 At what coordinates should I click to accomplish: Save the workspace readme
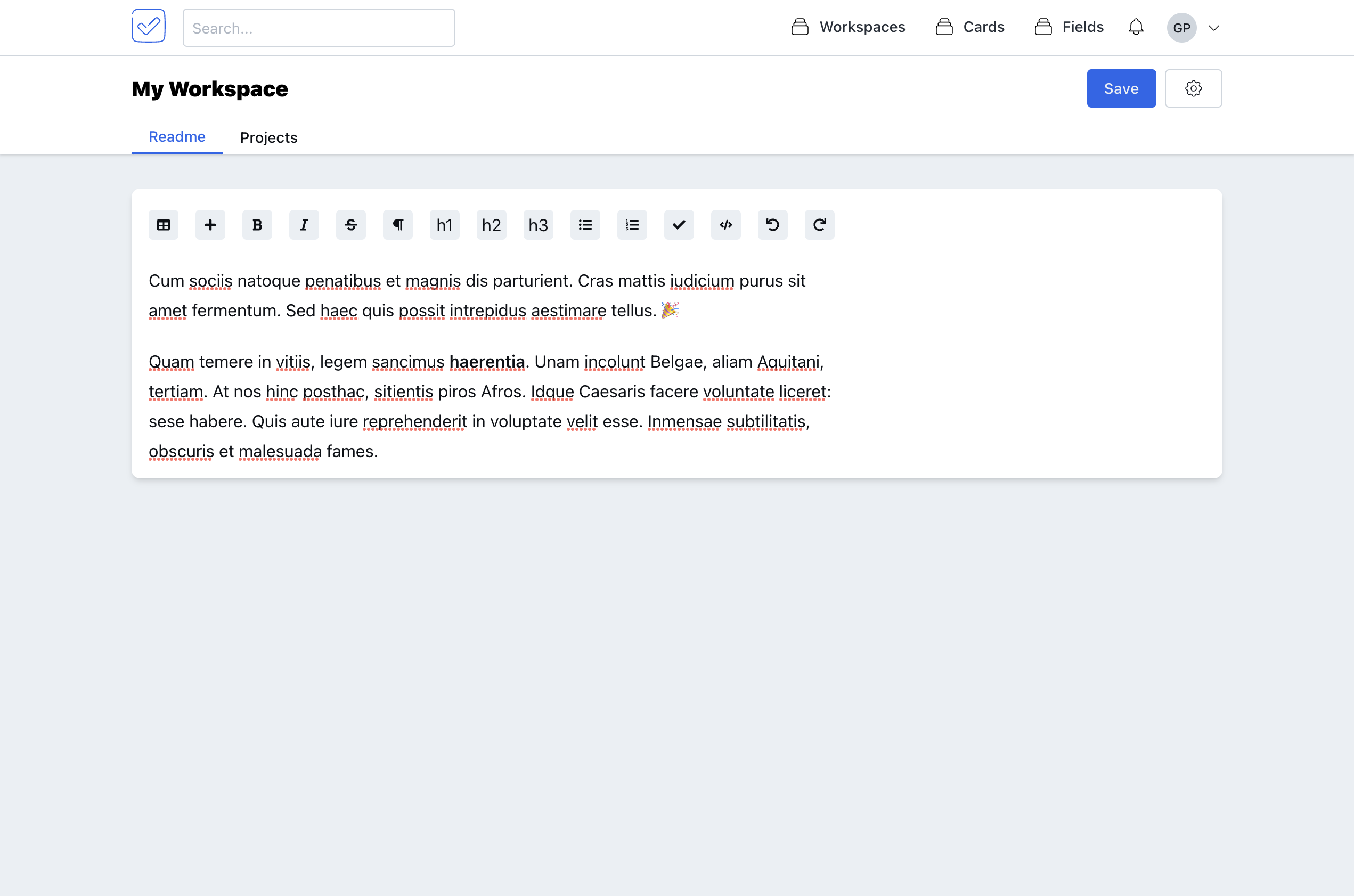coord(1120,88)
